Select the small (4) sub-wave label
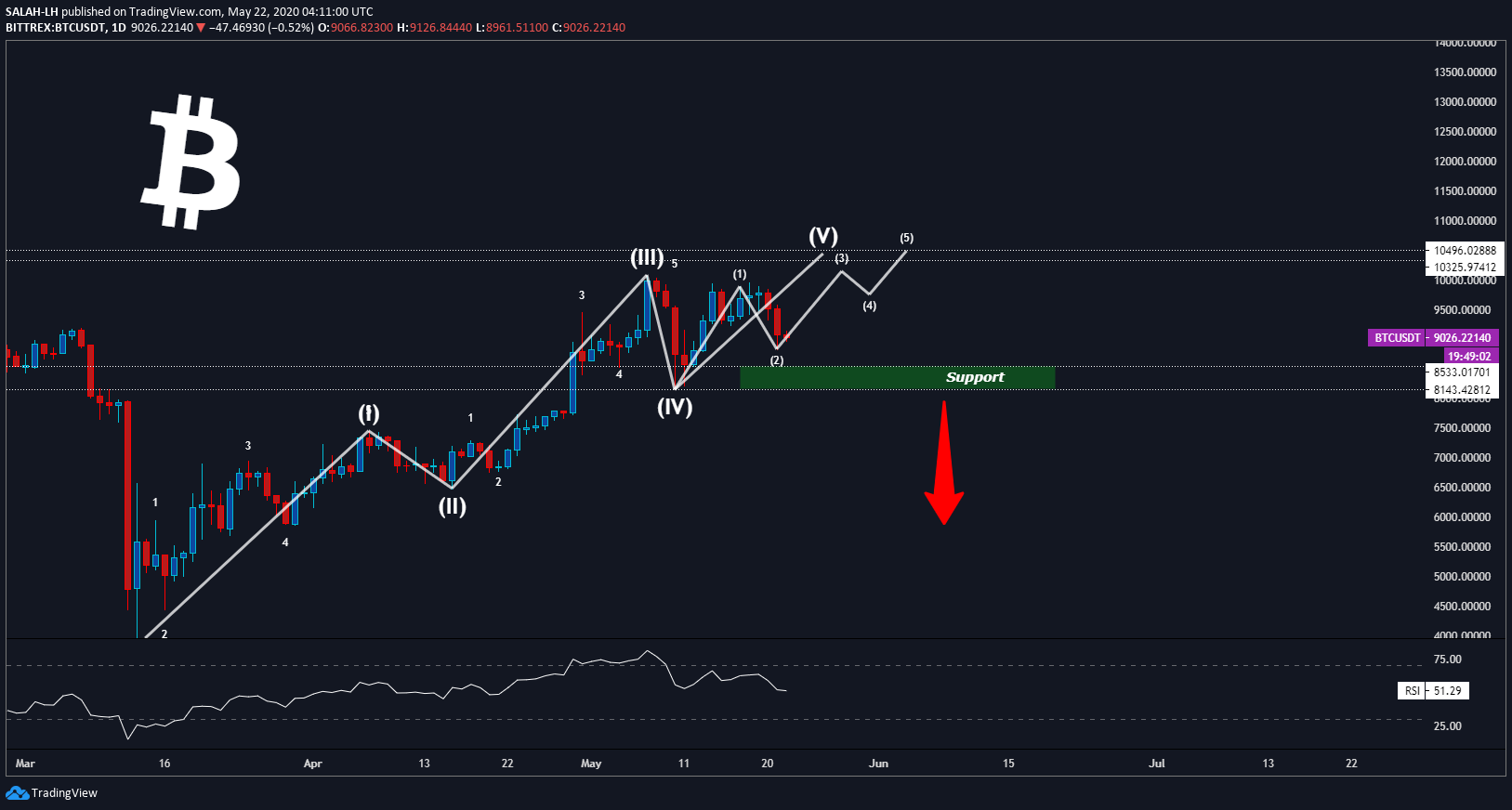This screenshot has height=810, width=1512. click(x=870, y=306)
